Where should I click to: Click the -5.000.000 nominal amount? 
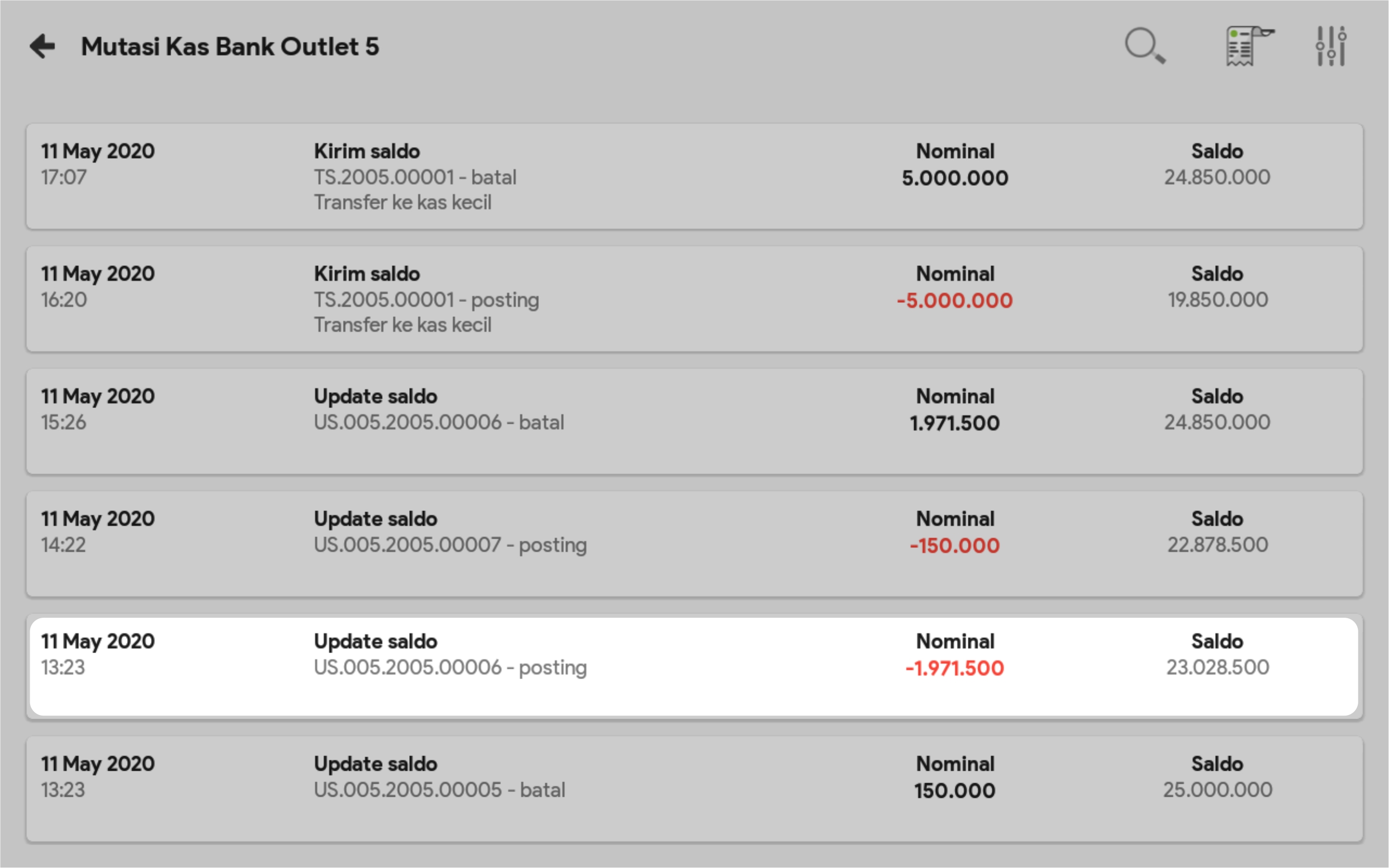tap(954, 301)
